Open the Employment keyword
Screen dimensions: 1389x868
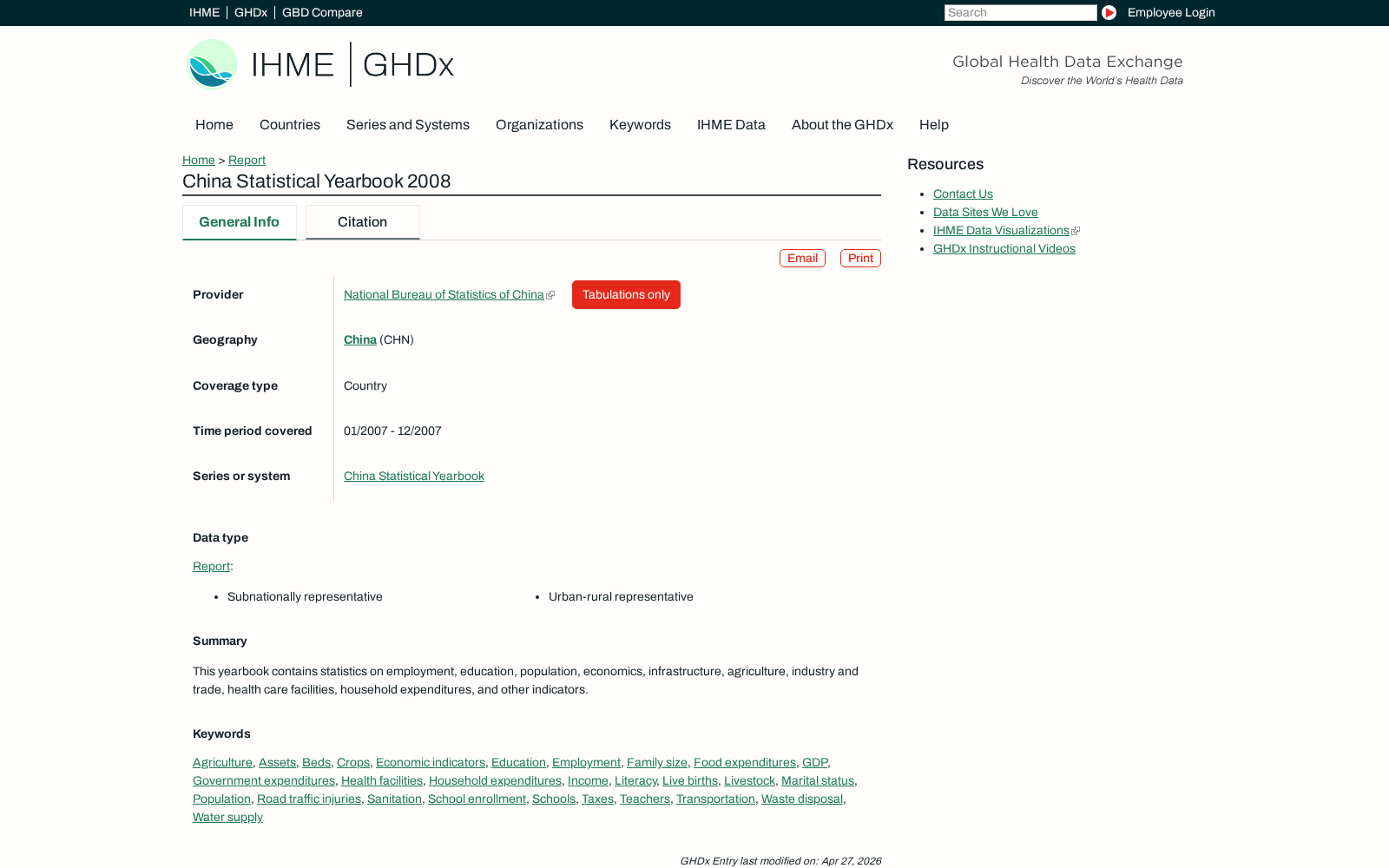tap(586, 762)
